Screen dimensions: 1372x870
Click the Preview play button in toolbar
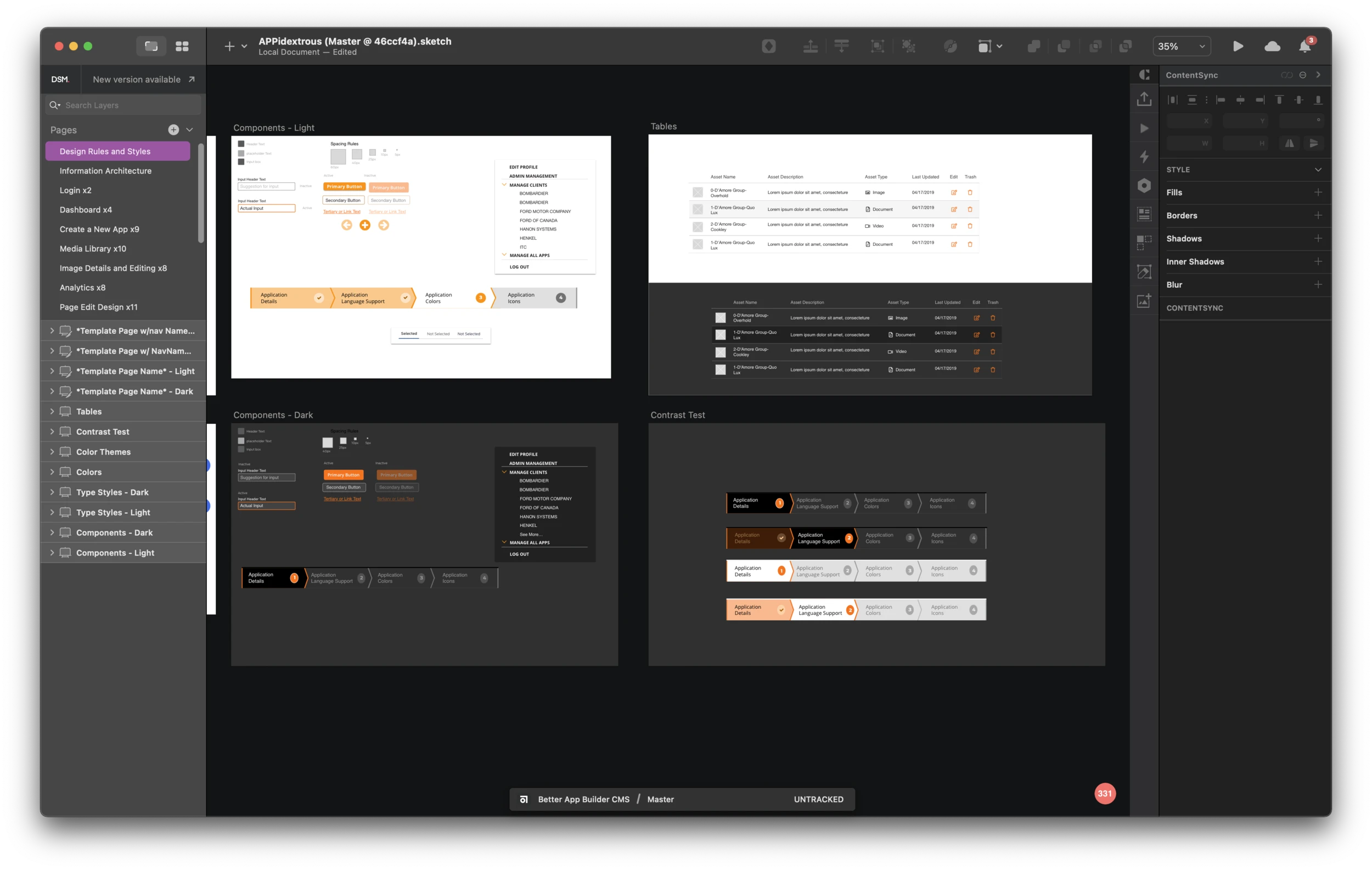1238,47
